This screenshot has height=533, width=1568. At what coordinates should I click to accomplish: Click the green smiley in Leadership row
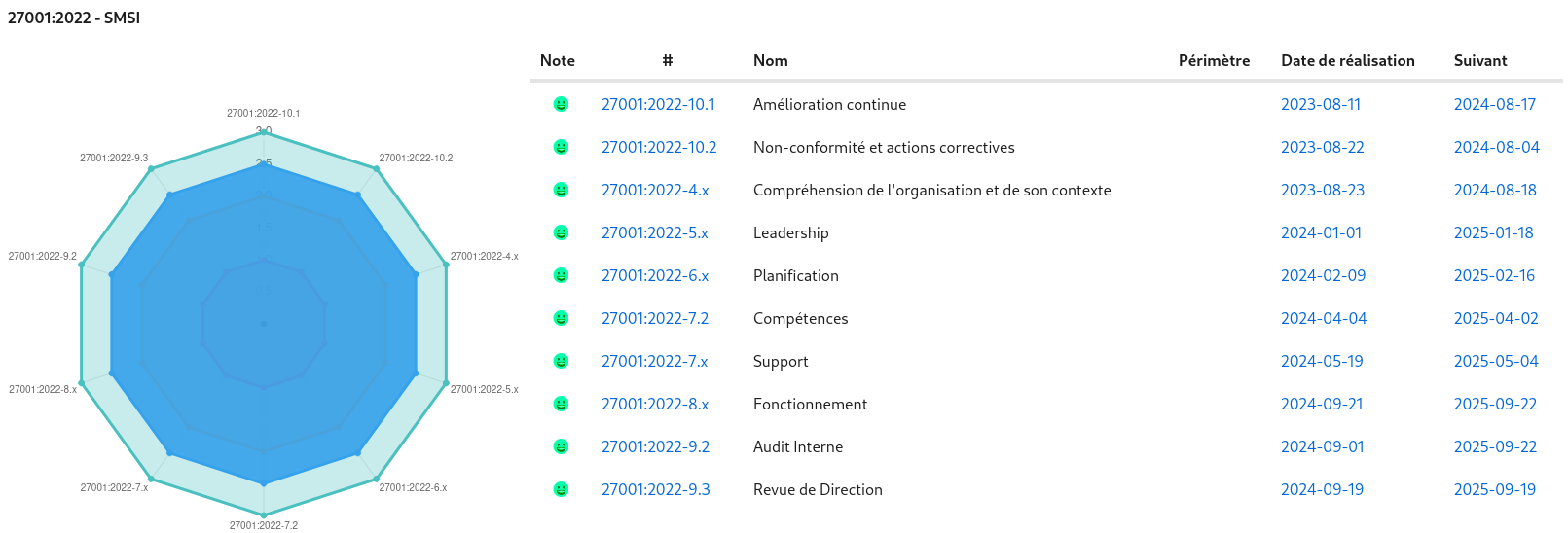coord(561,232)
